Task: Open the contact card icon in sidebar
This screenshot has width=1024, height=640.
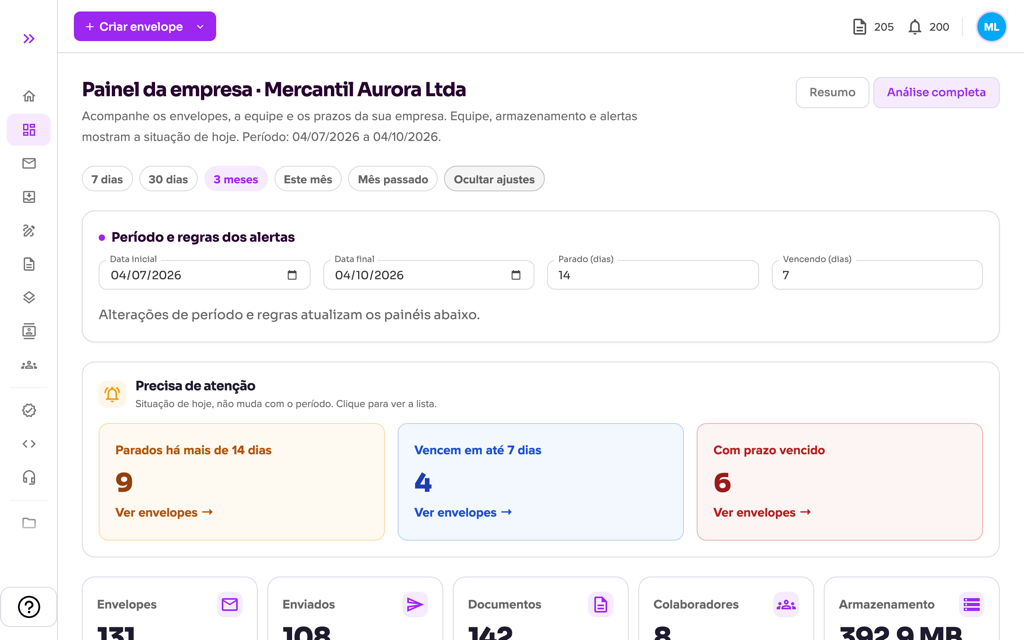Action: pos(29,331)
